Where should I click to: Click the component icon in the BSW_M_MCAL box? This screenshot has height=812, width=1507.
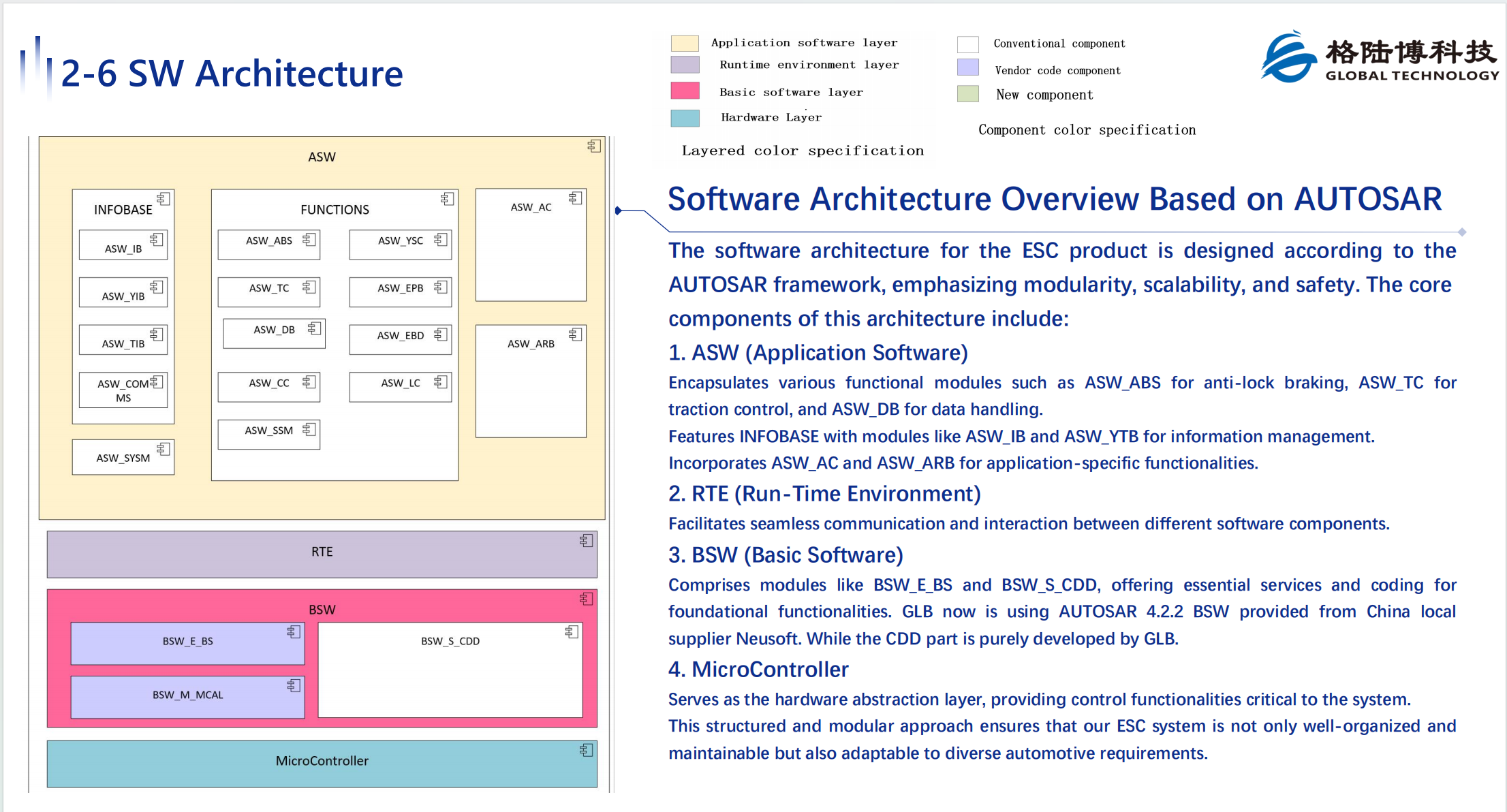point(294,685)
